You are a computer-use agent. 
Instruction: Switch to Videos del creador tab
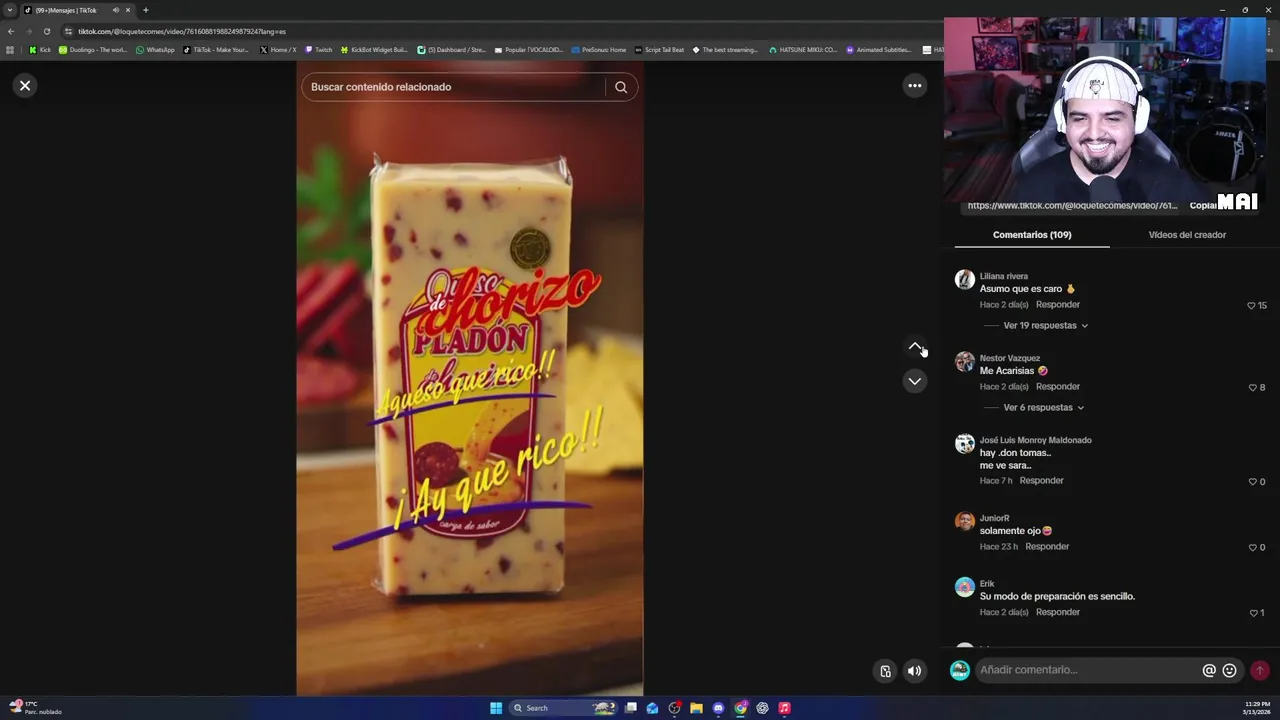pyautogui.click(x=1187, y=235)
